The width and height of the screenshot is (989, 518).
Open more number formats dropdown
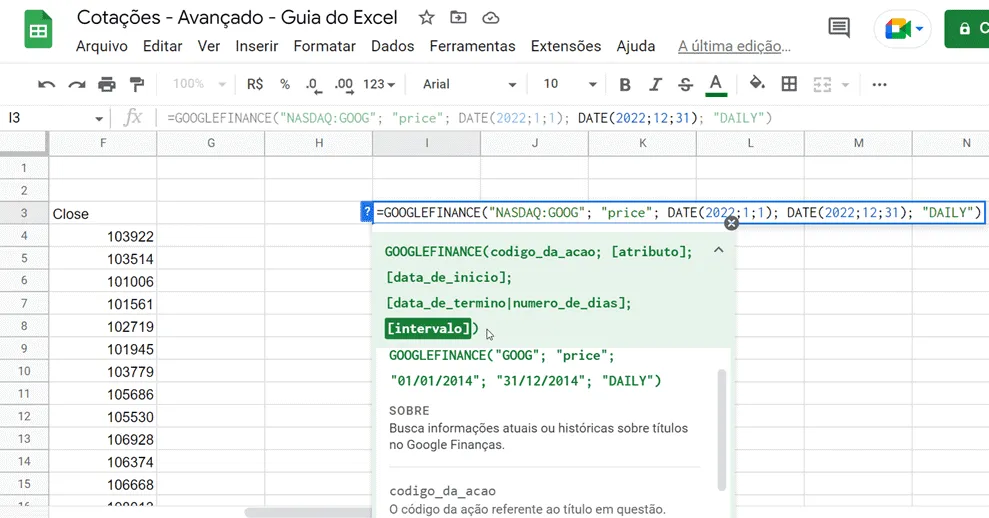pyautogui.click(x=379, y=84)
